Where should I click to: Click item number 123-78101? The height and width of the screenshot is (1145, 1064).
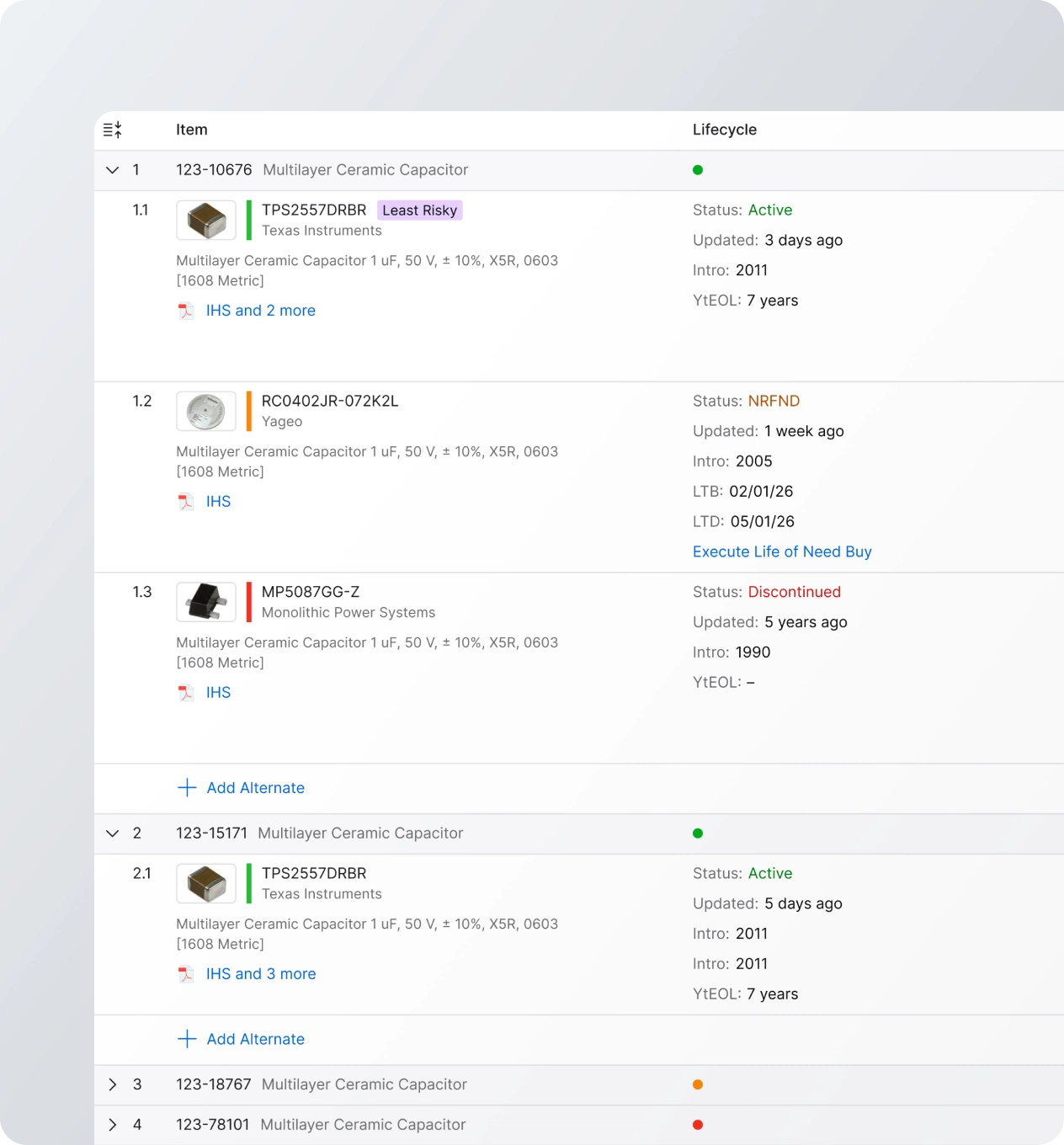click(213, 1125)
